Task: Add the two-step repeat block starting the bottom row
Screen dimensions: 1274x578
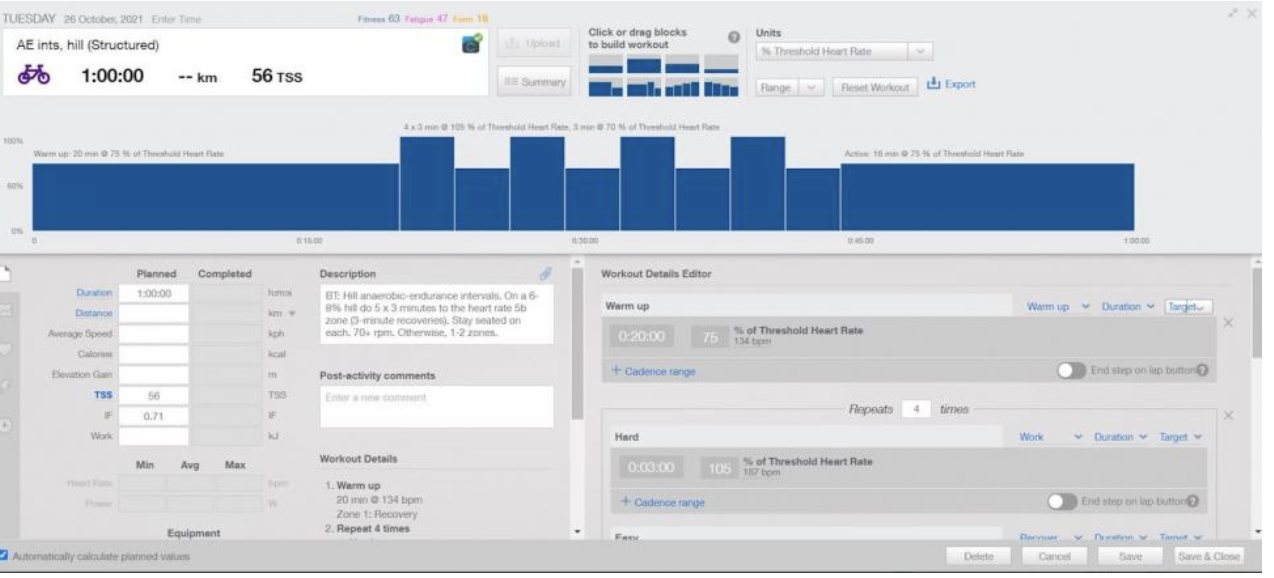Action: pyautogui.click(x=604, y=88)
